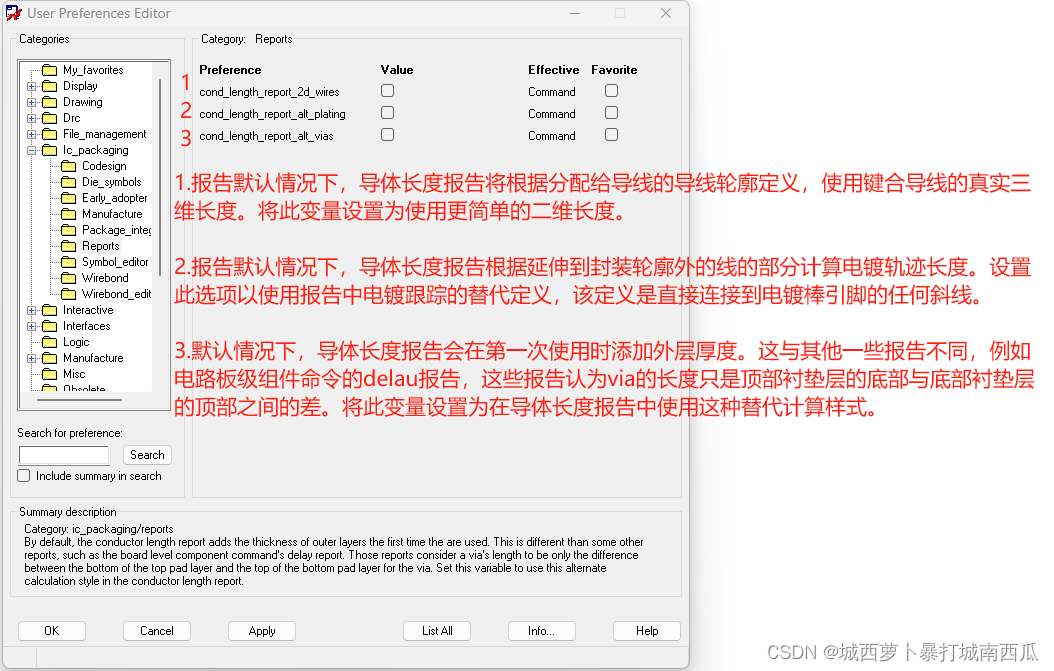Close the User Preferences Editor window
The image size is (1054, 671).
click(665, 13)
